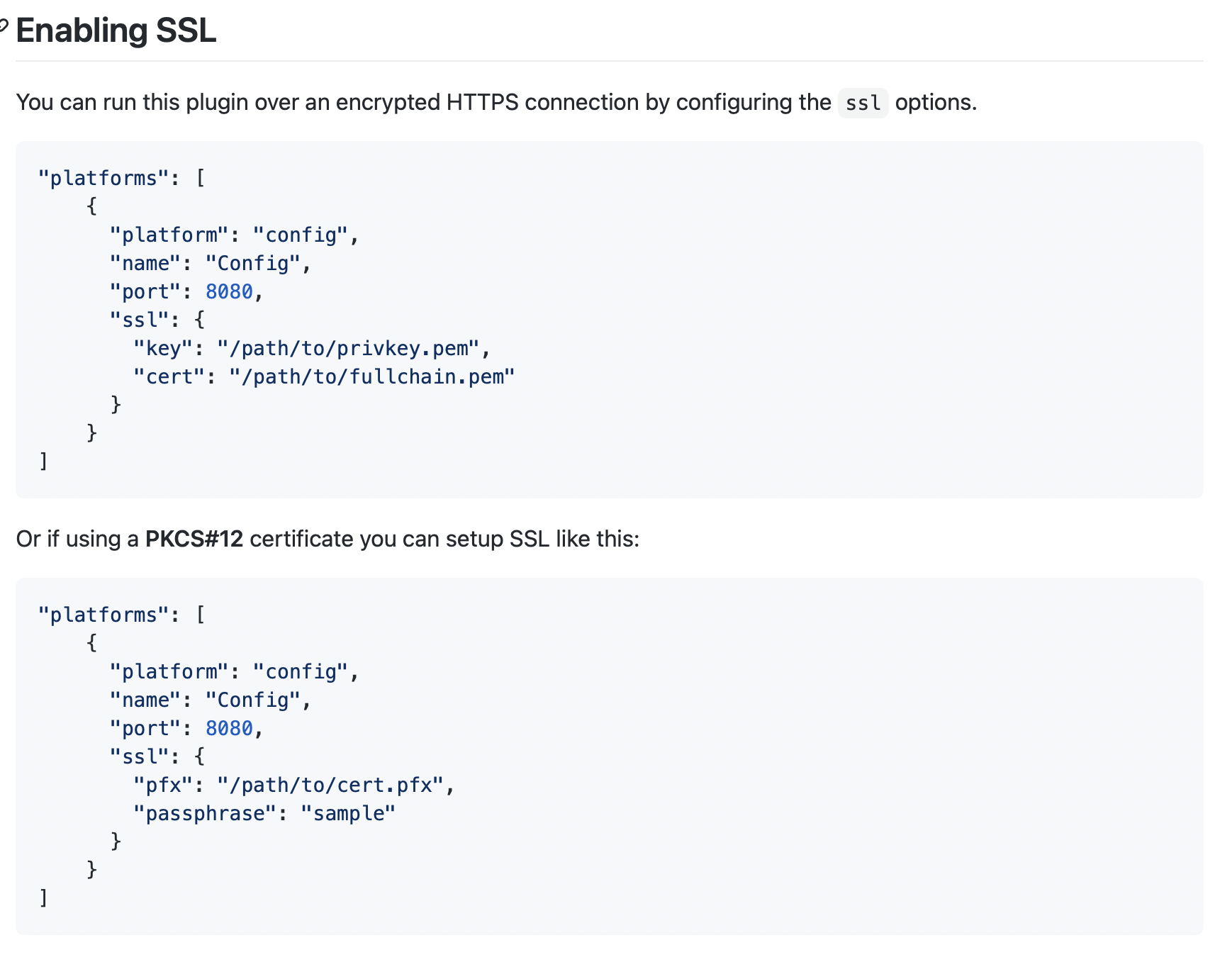Image resolution: width=1232 pixels, height=967 pixels.
Task: Click the "/path/to/cert.pfx" pfx value
Action: click(331, 785)
